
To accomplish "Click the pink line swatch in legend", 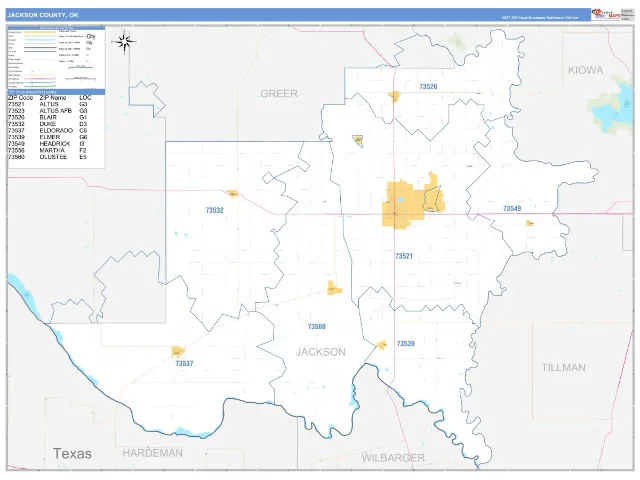I will point(40,79).
